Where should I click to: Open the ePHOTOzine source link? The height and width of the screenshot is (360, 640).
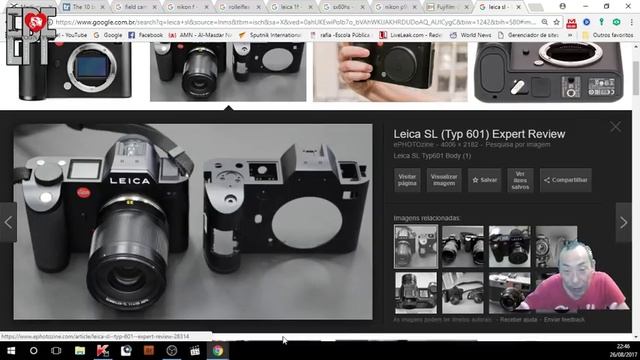tap(415, 144)
